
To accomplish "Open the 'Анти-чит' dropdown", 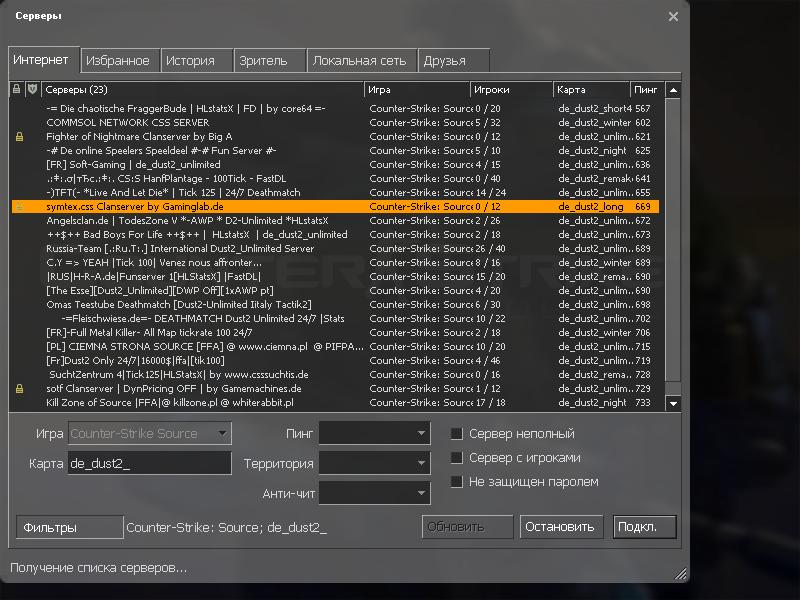I will (x=374, y=493).
